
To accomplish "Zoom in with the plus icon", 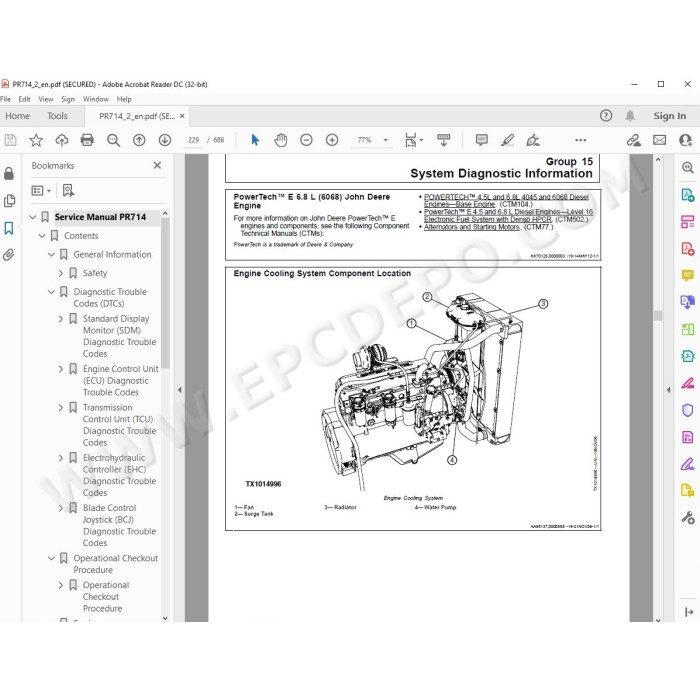I will 332,140.
